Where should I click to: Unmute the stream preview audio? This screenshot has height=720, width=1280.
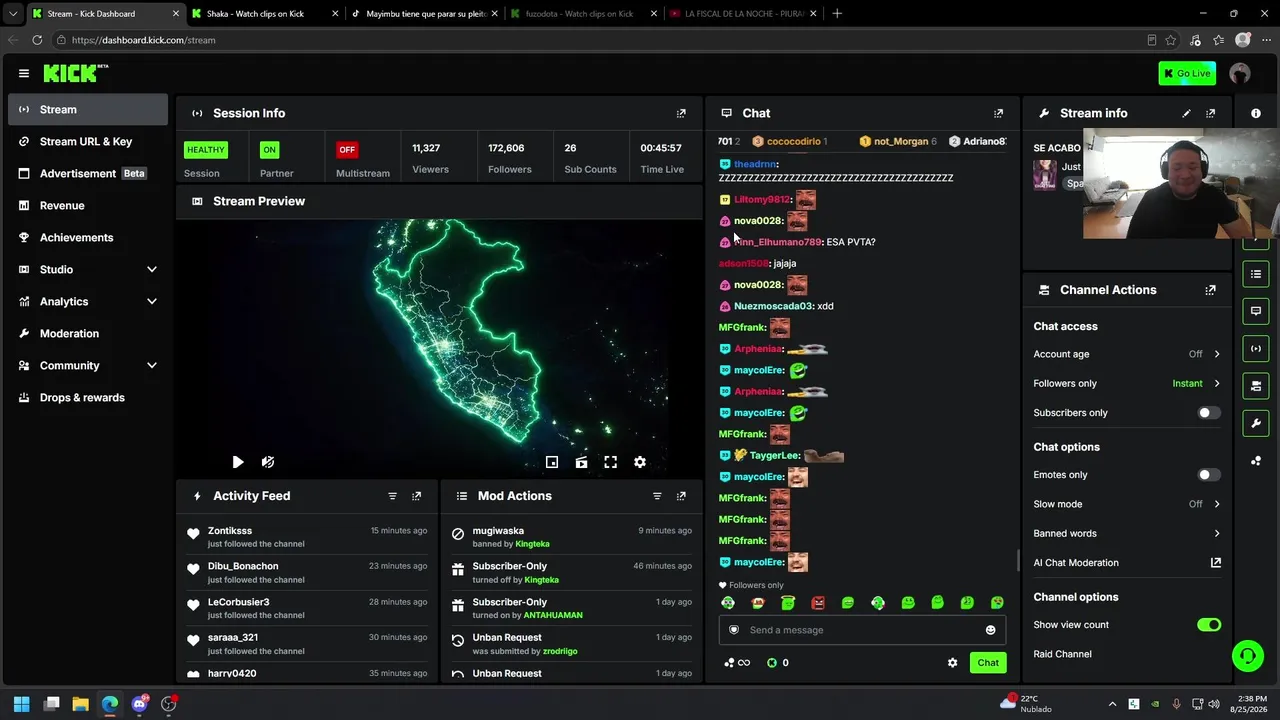pos(268,462)
